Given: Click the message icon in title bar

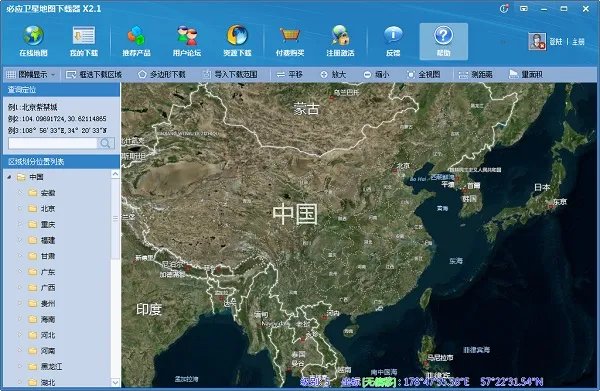Looking at the screenshot, I should pos(524,8).
